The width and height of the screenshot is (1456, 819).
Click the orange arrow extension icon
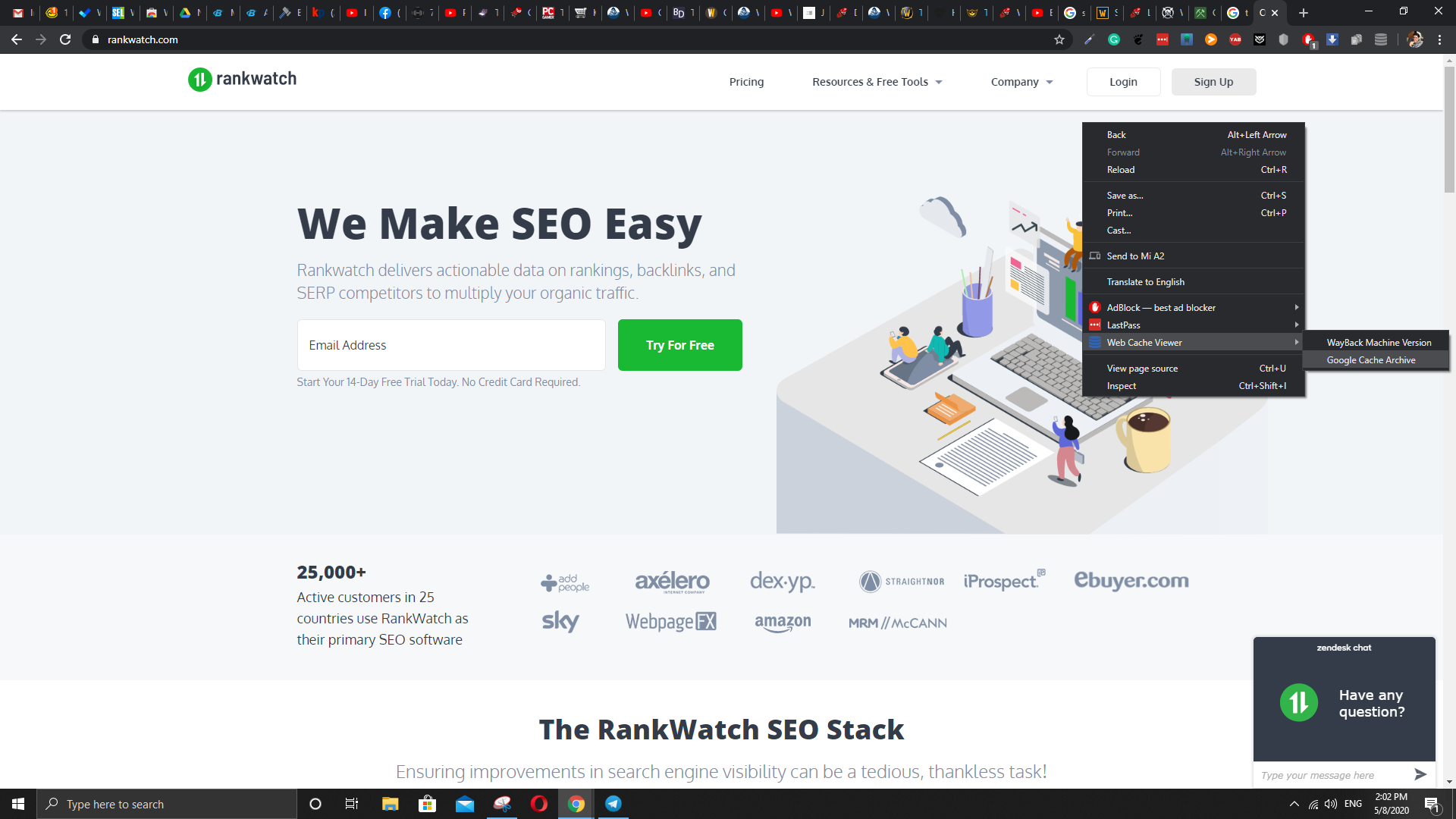[x=1211, y=39]
